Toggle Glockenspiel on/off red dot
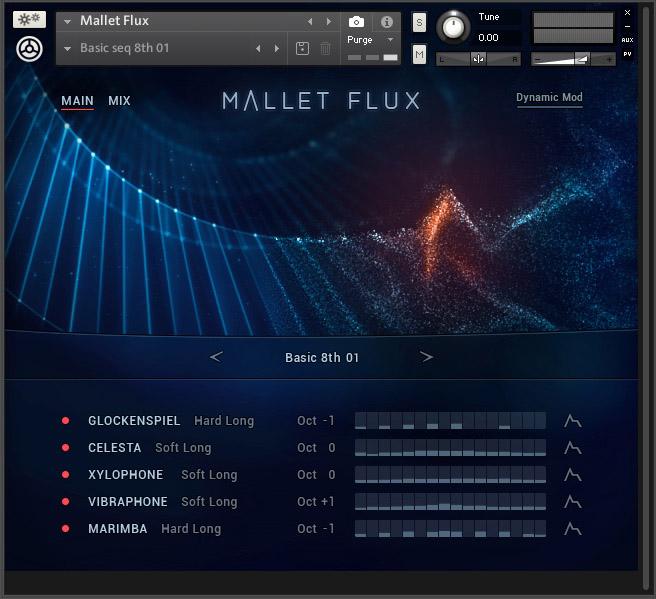 [66, 421]
